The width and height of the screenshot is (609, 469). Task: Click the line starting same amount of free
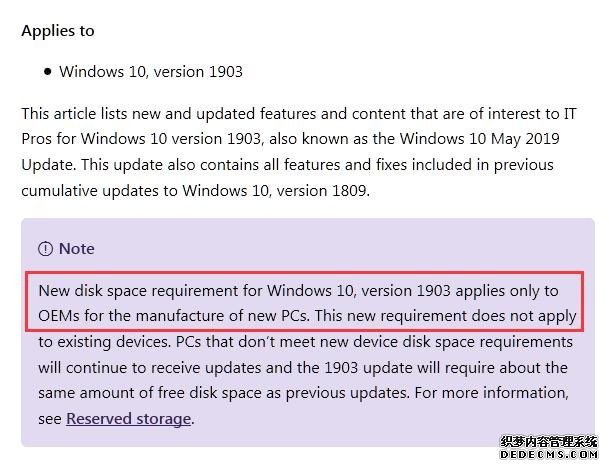[x=303, y=393]
